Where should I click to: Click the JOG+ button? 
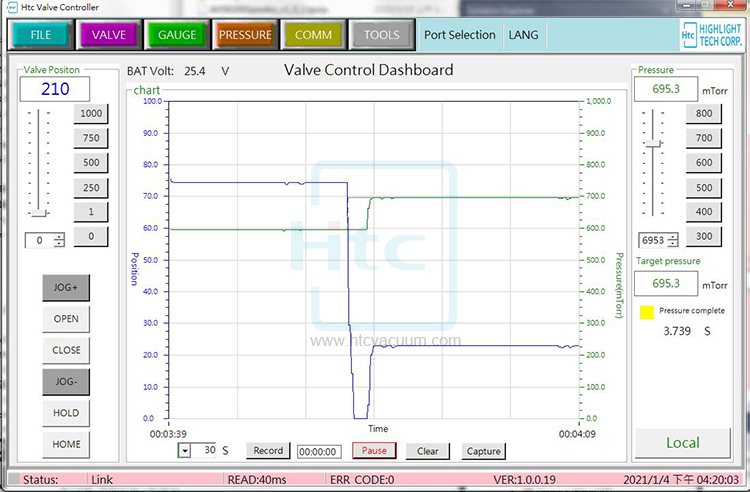(66, 287)
